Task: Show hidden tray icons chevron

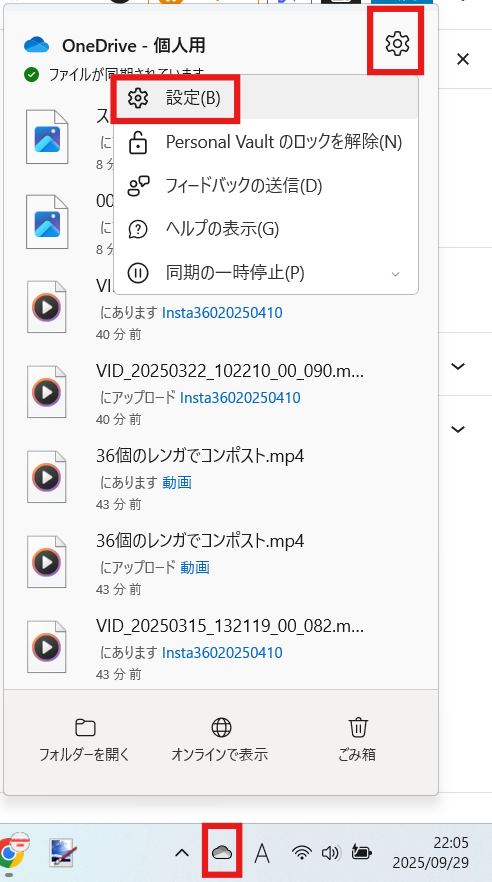Action: pyautogui.click(x=181, y=853)
